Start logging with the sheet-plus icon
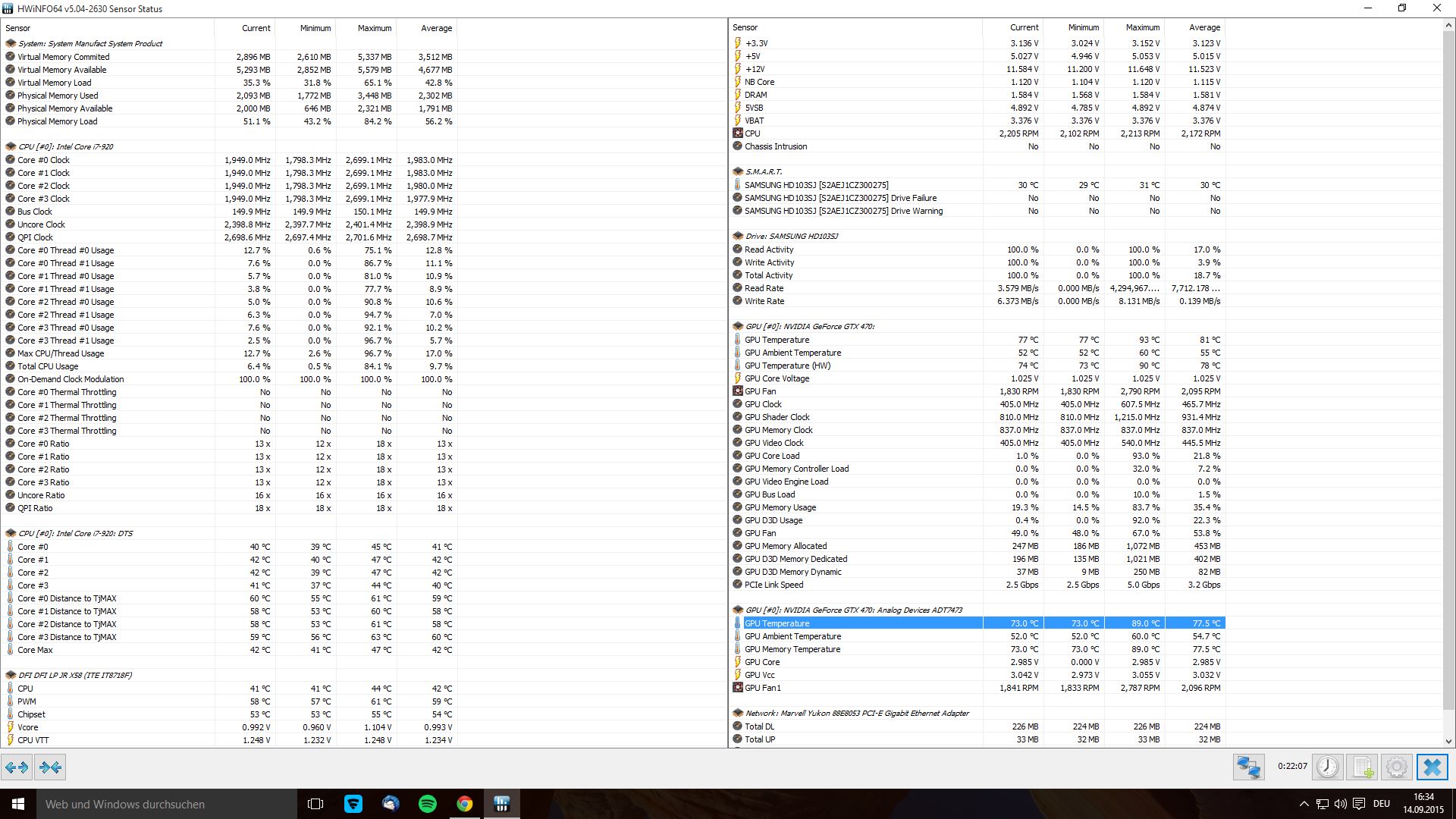Viewport: 1456px width, 819px height. pos(1362,767)
